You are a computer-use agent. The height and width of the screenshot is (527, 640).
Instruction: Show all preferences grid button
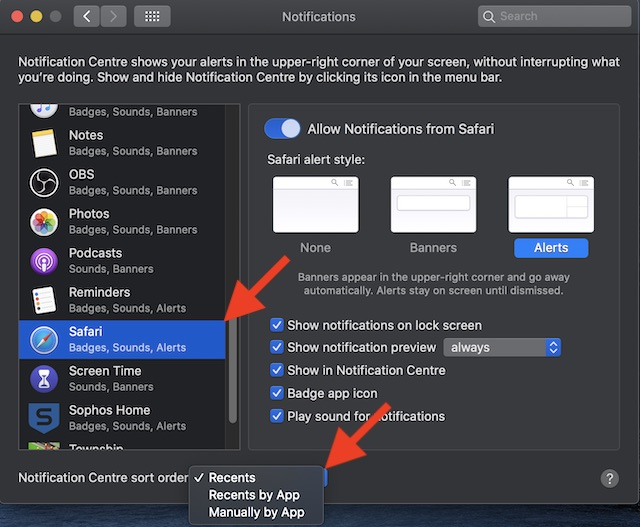(x=152, y=16)
